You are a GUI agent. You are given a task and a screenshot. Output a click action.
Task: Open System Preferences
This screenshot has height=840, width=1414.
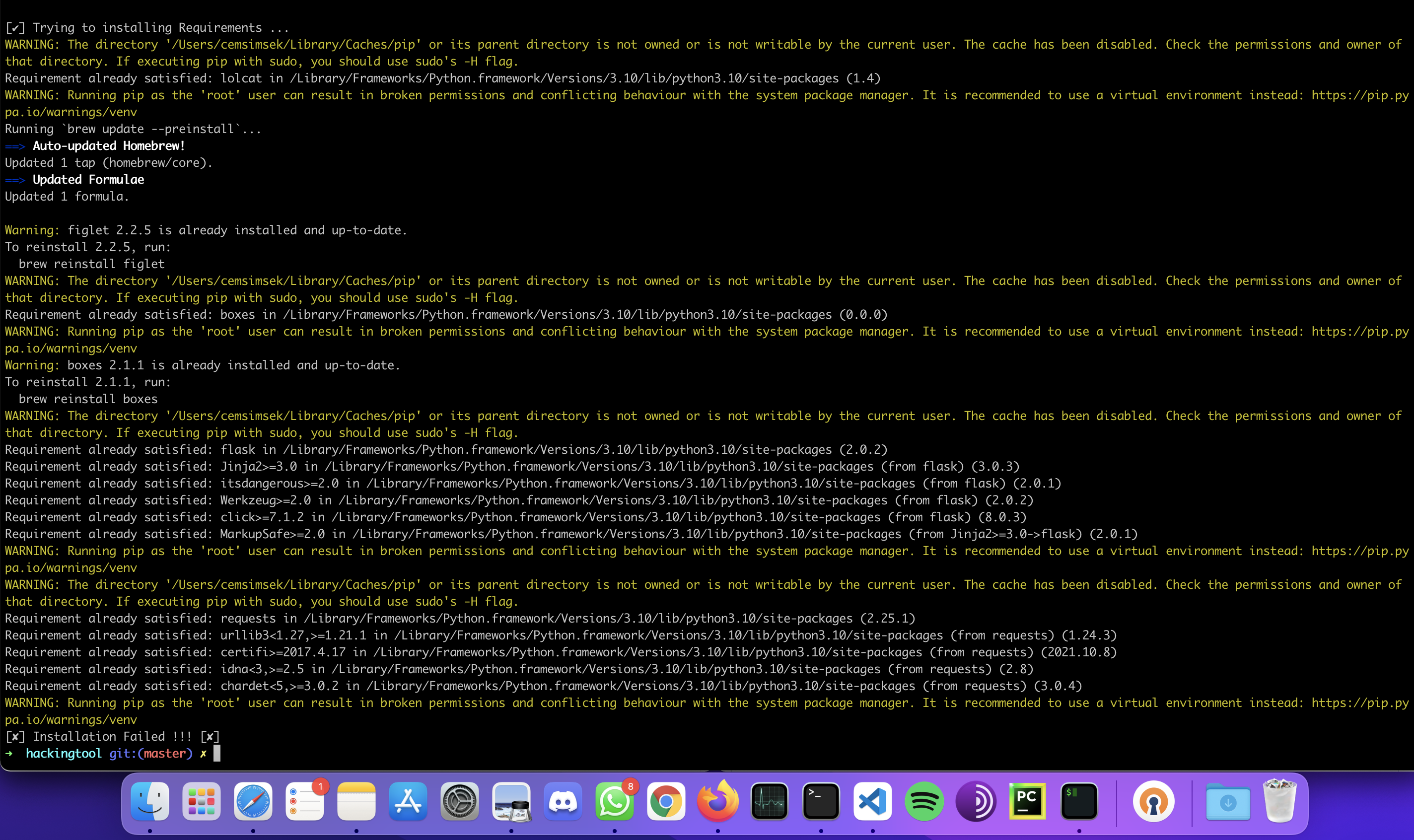point(458,801)
